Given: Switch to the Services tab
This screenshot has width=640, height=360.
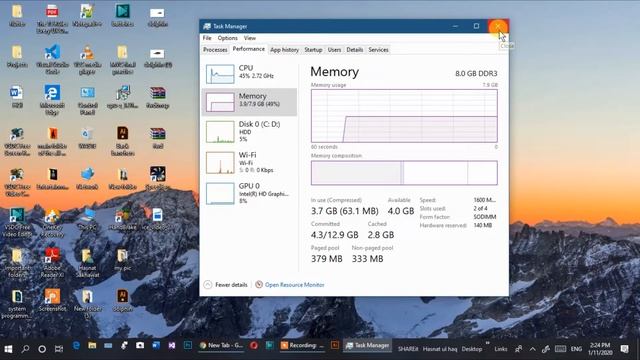Looking at the screenshot, I should click(378, 49).
